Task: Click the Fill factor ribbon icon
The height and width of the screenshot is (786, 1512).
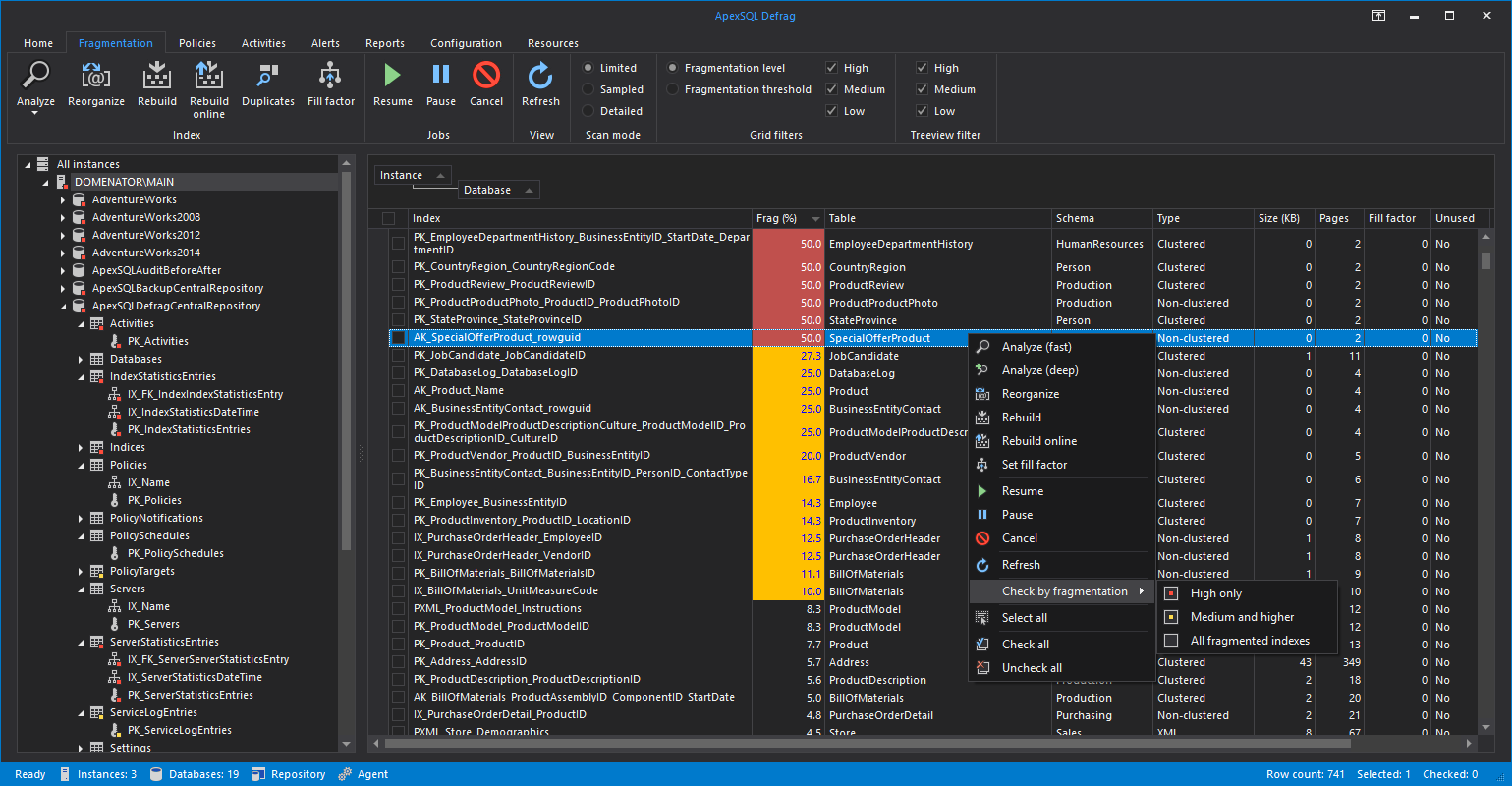Action: coord(331,77)
